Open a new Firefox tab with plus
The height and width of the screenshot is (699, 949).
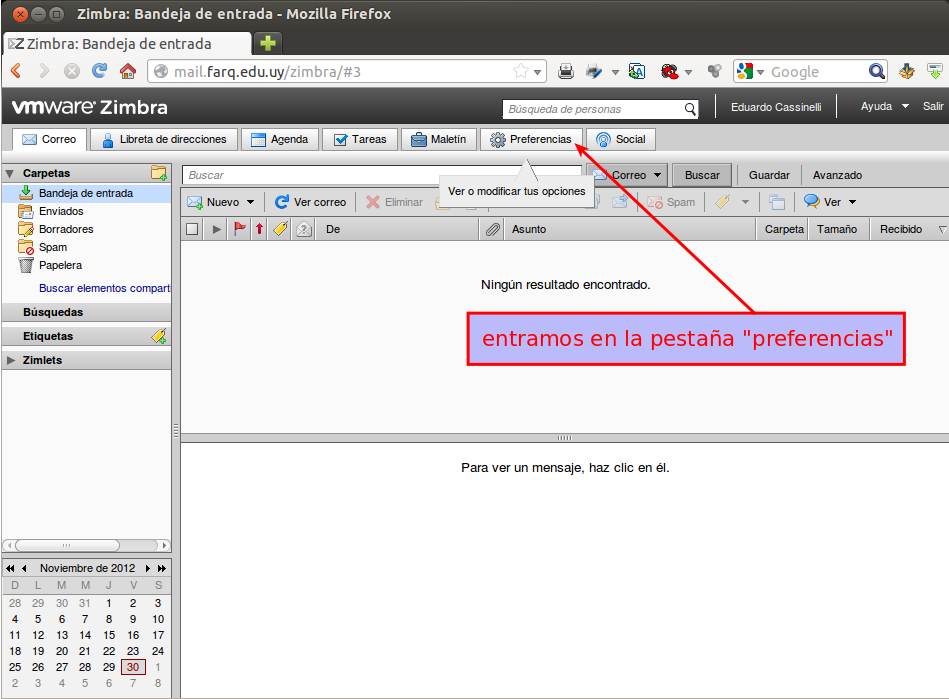click(x=268, y=43)
